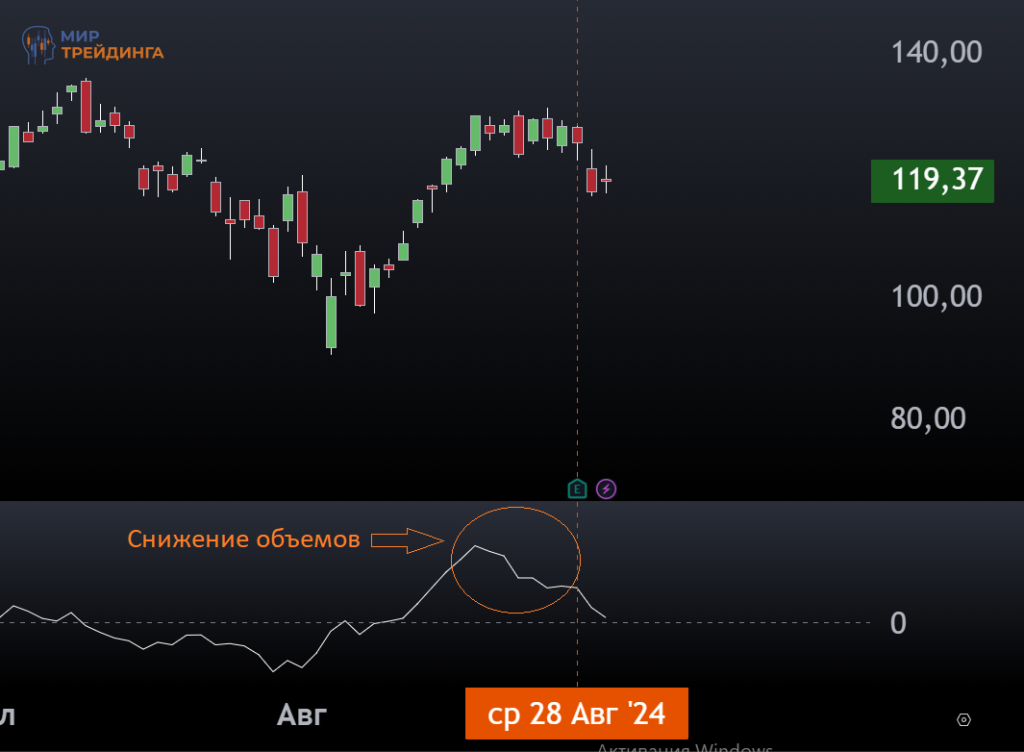1024x752 pixels.
Task: Click the 0 level label of the indicator scale
Action: click(898, 623)
